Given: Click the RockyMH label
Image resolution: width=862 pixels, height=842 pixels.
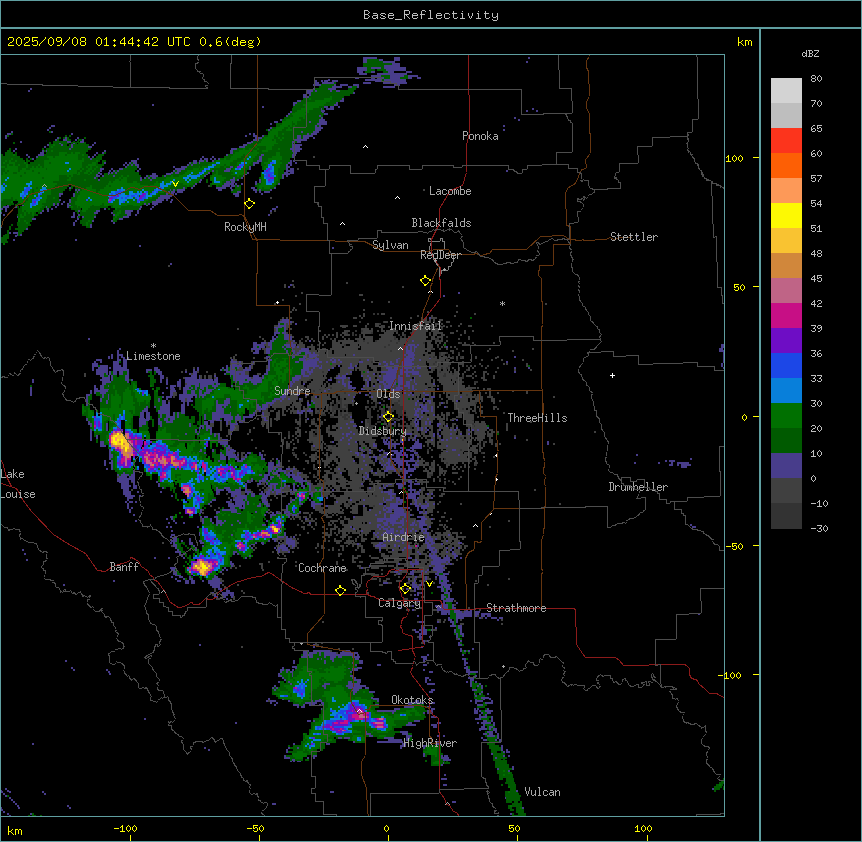Looking at the screenshot, I should (245, 227).
